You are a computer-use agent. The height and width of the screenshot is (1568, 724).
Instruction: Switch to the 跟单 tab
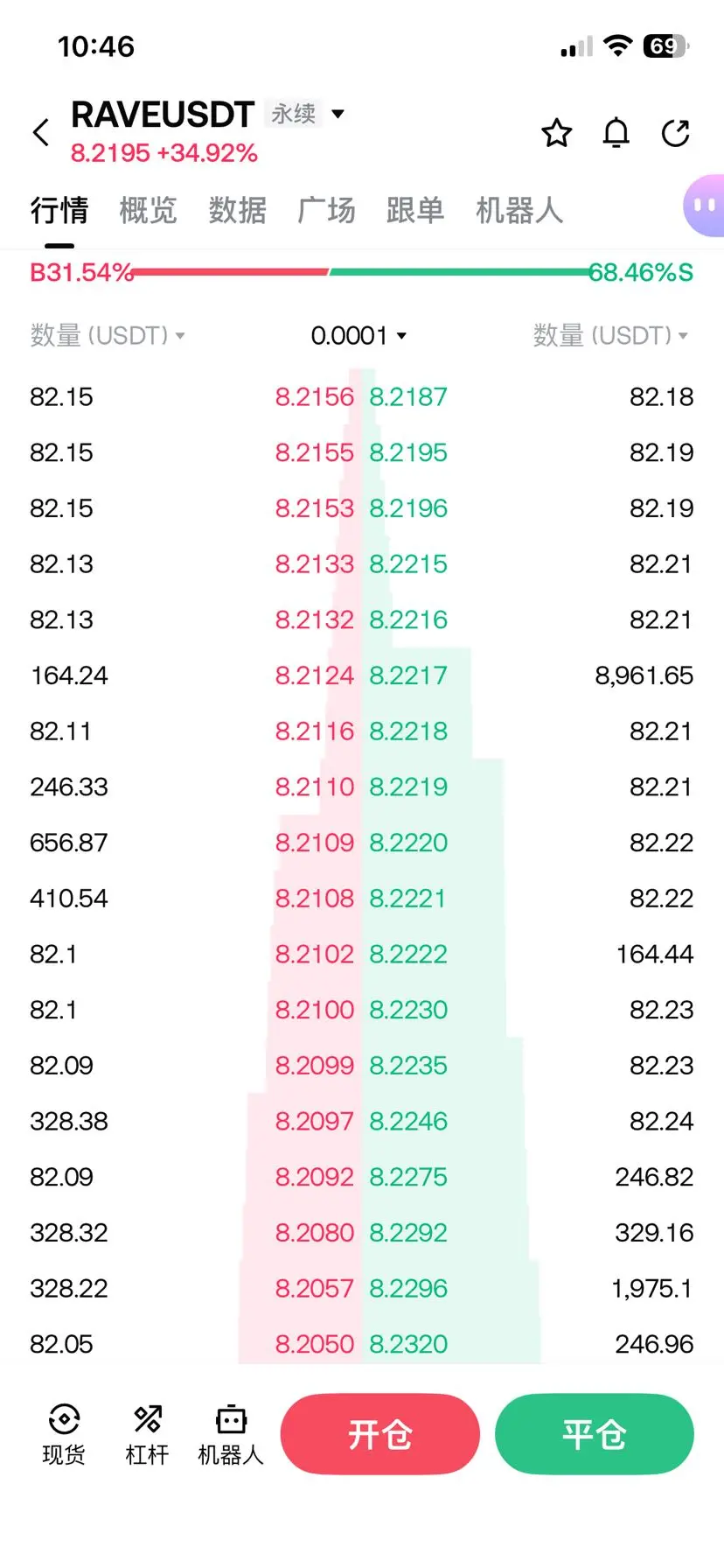tap(415, 211)
